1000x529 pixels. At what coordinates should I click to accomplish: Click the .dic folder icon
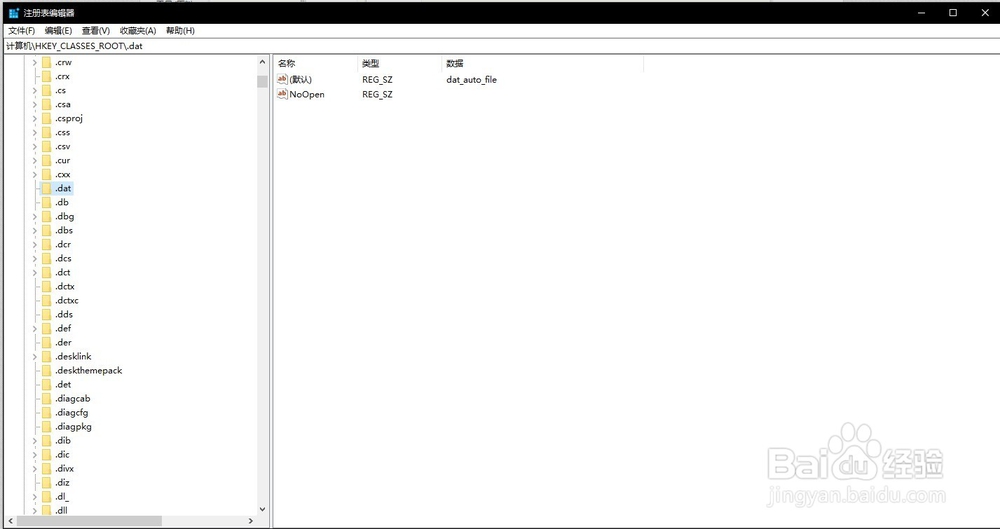click(x=46, y=455)
